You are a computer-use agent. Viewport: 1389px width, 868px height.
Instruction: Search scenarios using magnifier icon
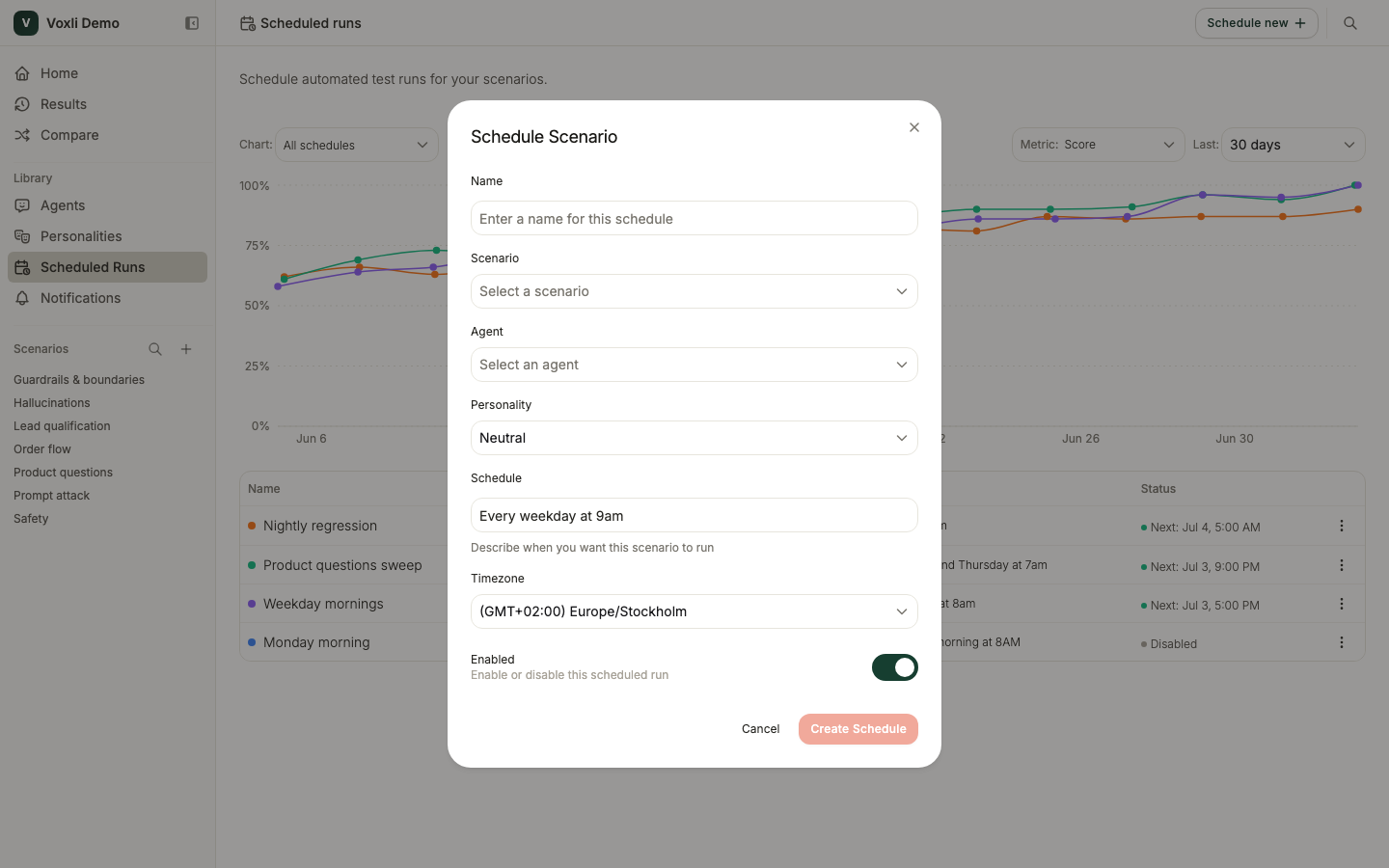click(155, 349)
